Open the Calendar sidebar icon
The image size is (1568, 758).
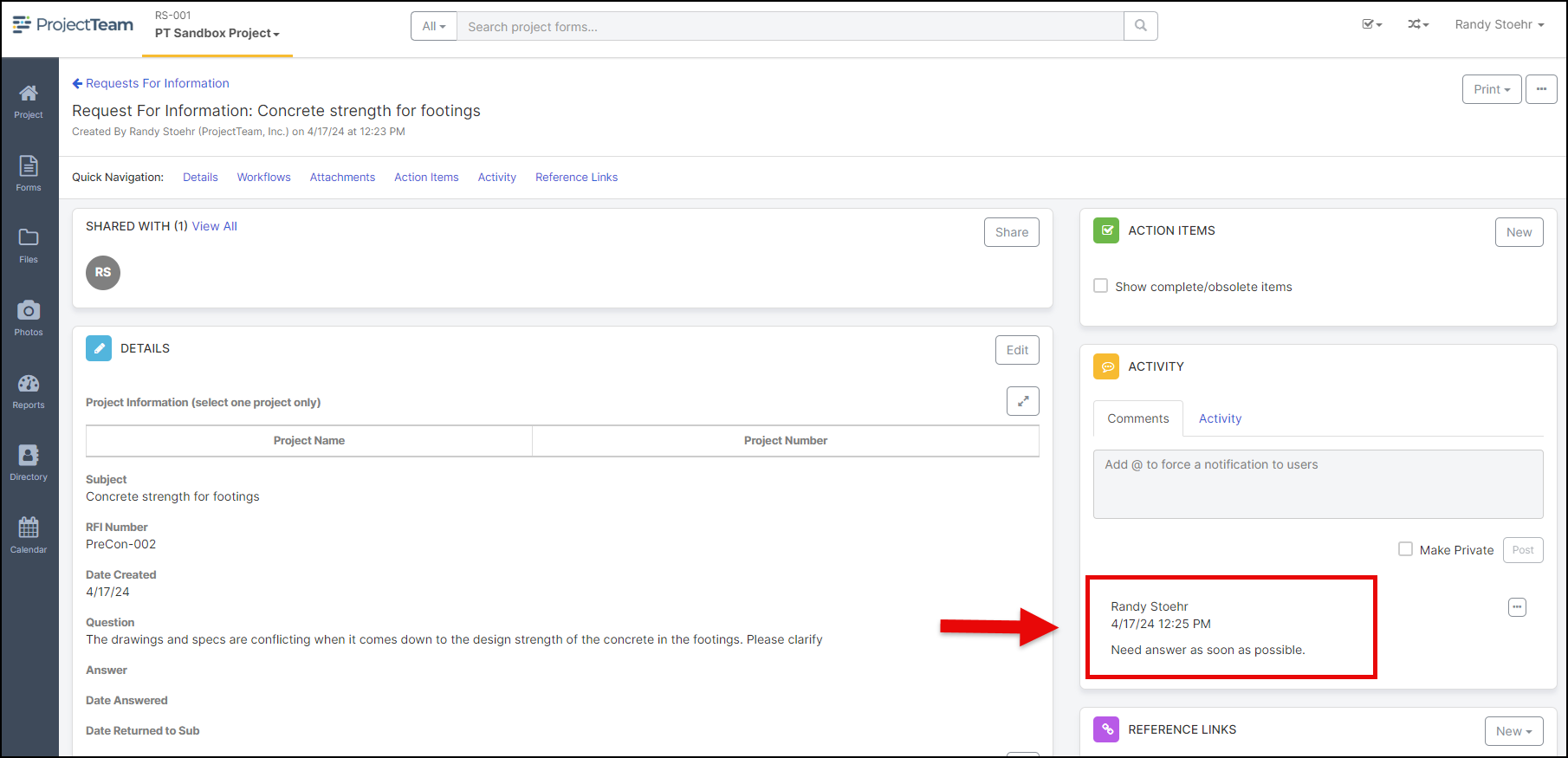click(x=29, y=535)
